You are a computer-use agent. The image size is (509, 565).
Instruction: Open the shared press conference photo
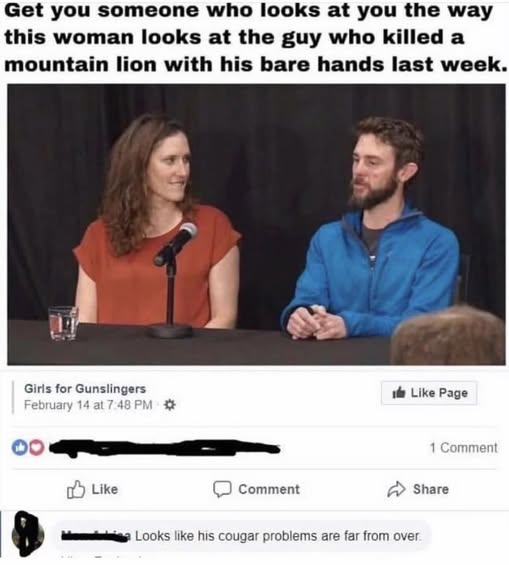[256, 224]
